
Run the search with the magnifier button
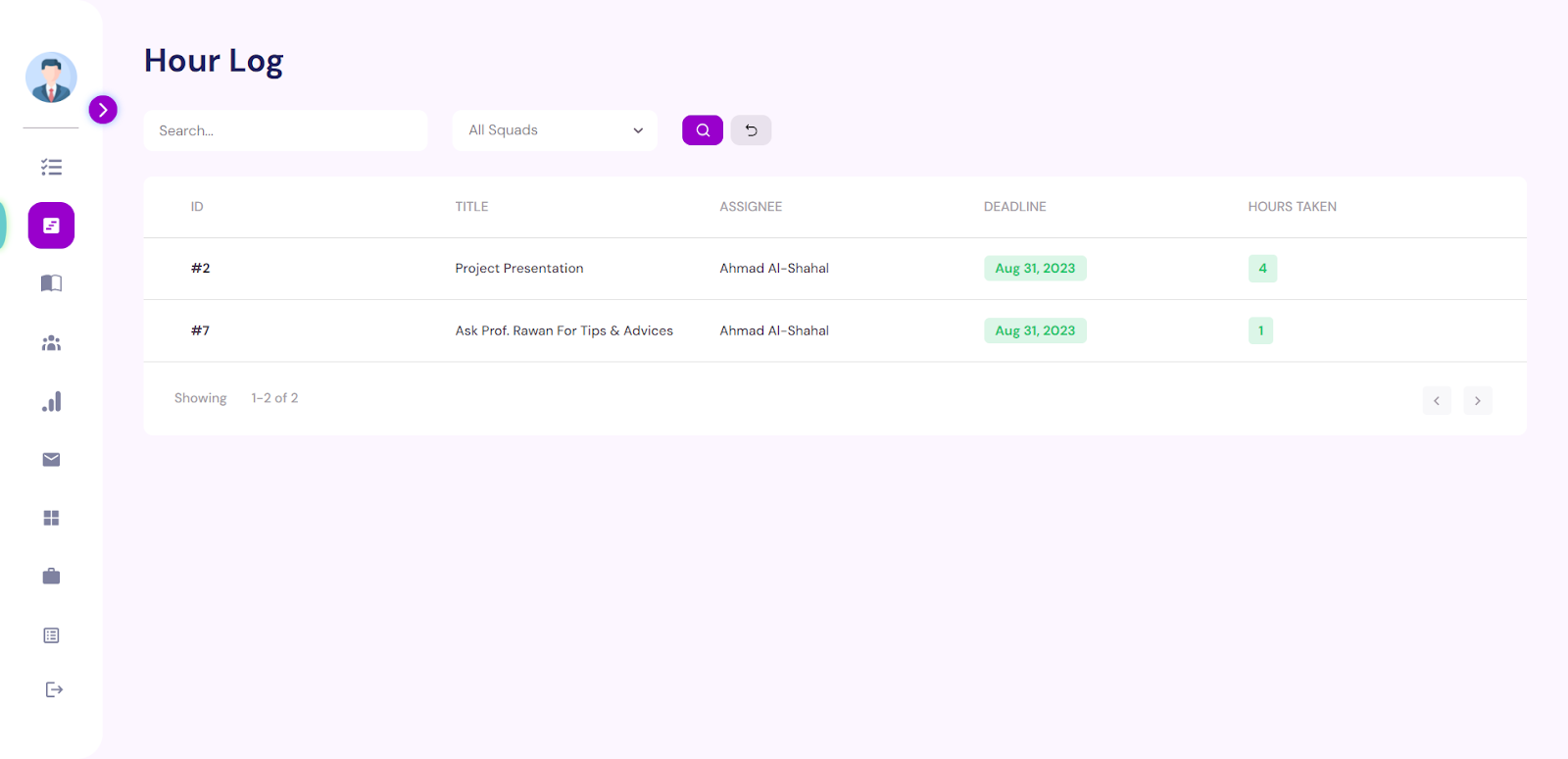pyautogui.click(x=702, y=129)
